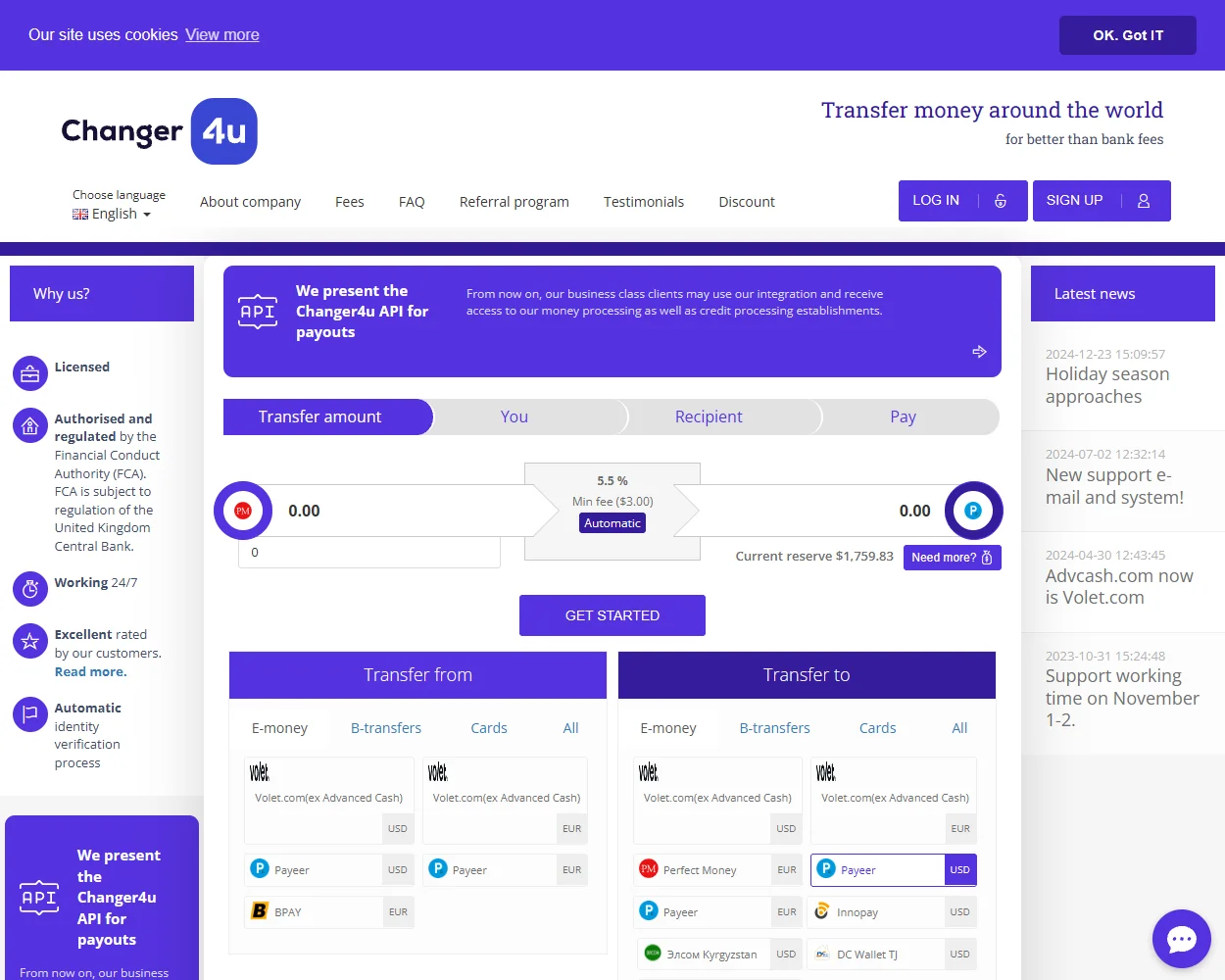Click the Automatic fee mode button
The image size is (1225, 980).
coord(612,523)
